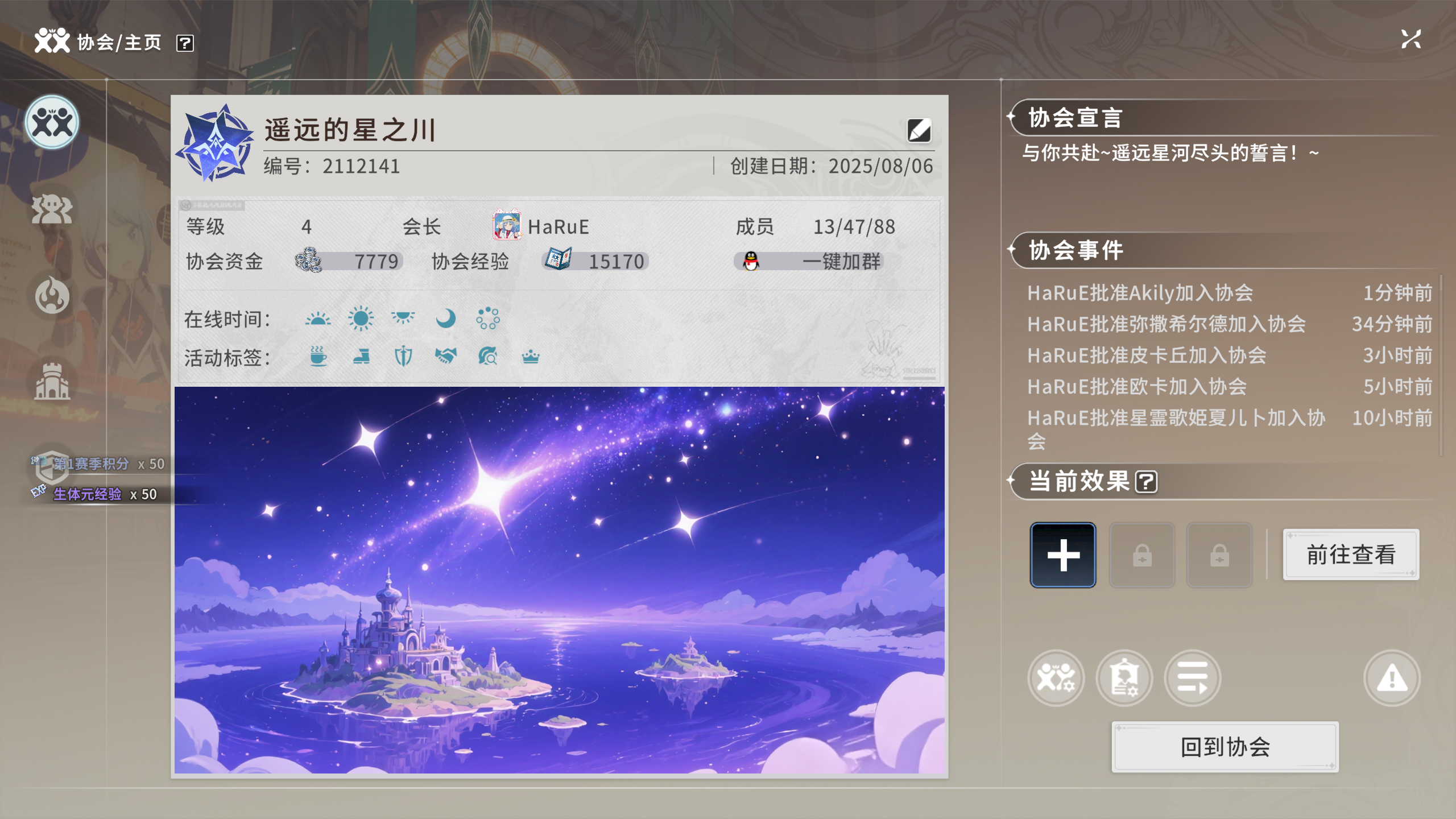Image resolution: width=1456 pixels, height=819 pixels.
Task: Click the 一键加群 QQ group button
Action: [808, 262]
